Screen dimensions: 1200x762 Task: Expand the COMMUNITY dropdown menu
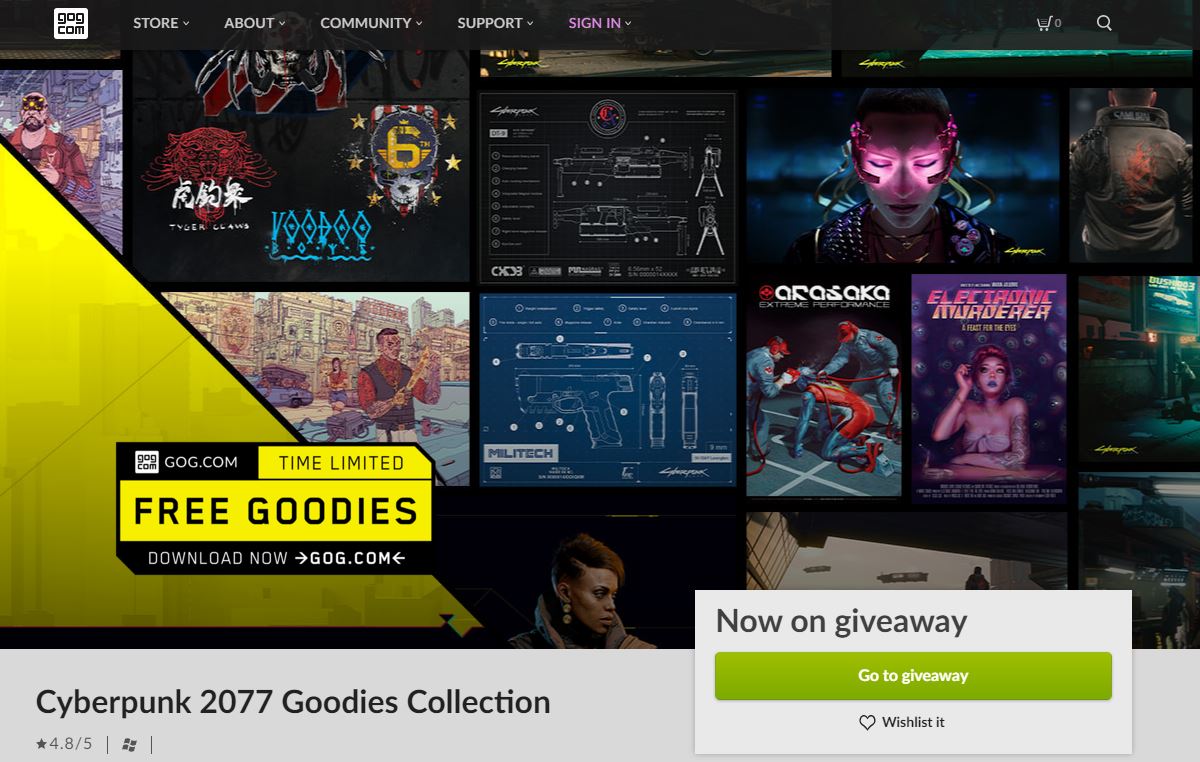[371, 23]
